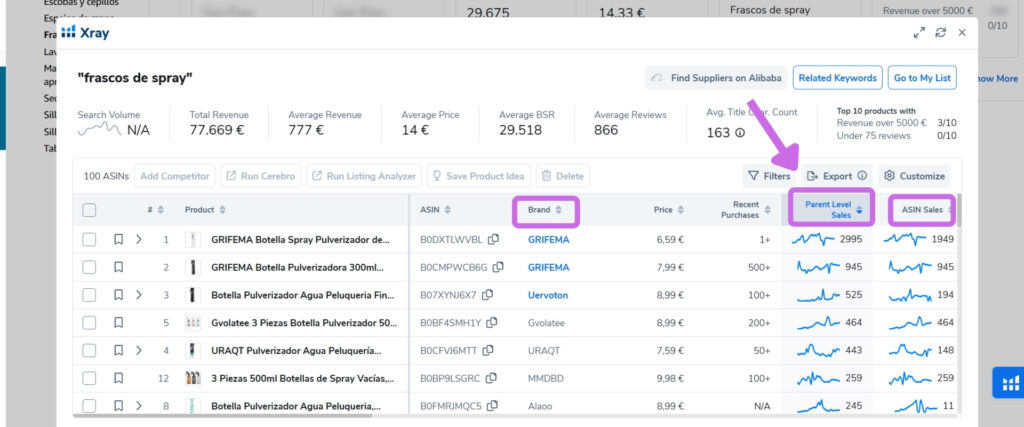Bookmark the Uervoton Botella Pulverizador row
The height and width of the screenshot is (427, 1024).
(118, 295)
